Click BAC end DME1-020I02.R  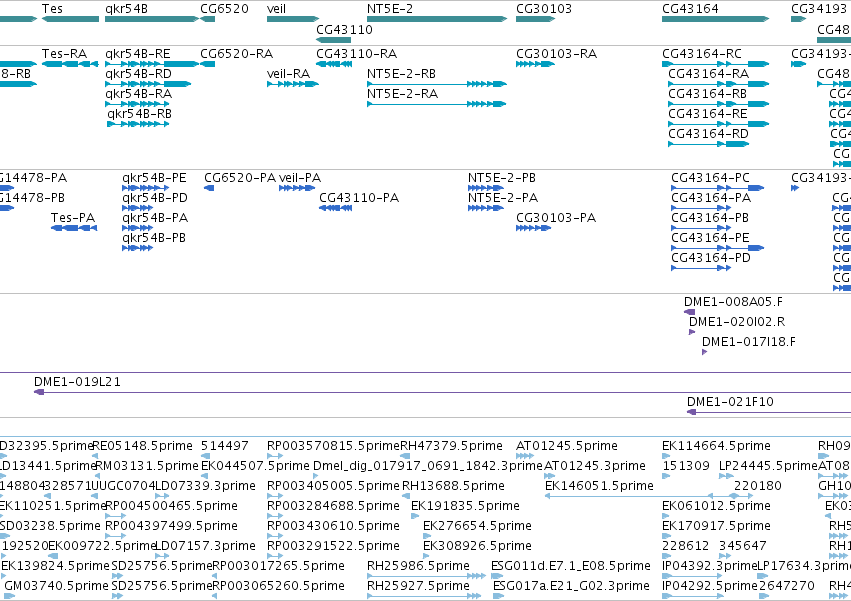pos(692,332)
